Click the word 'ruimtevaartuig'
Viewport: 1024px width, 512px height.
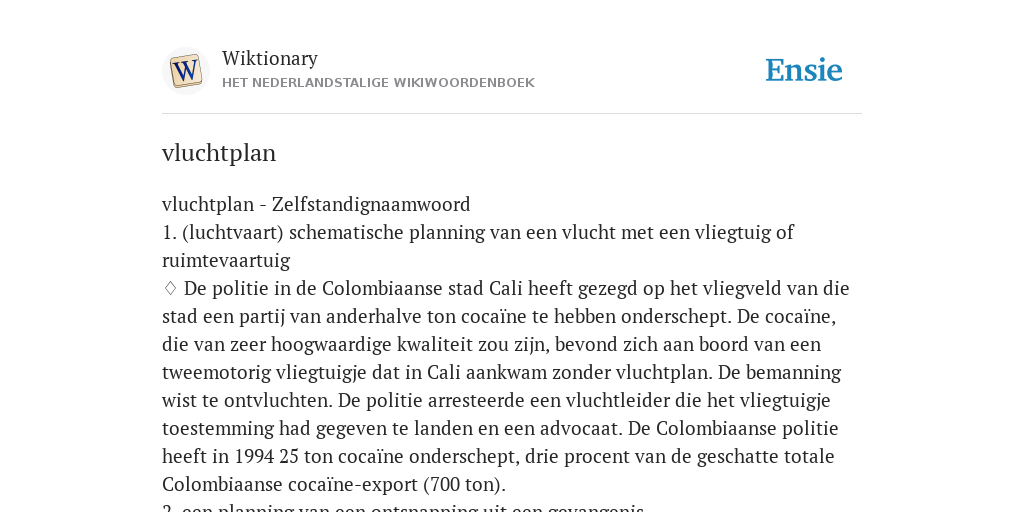(x=226, y=261)
